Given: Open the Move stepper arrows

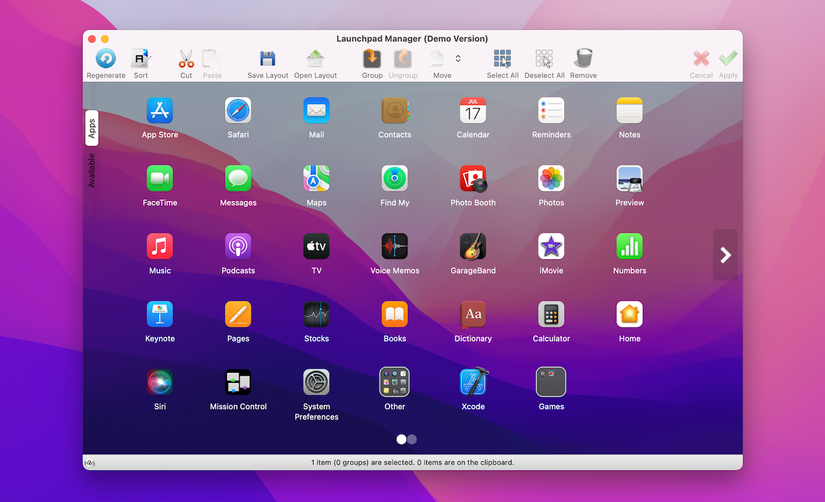Looking at the screenshot, I should [458, 59].
